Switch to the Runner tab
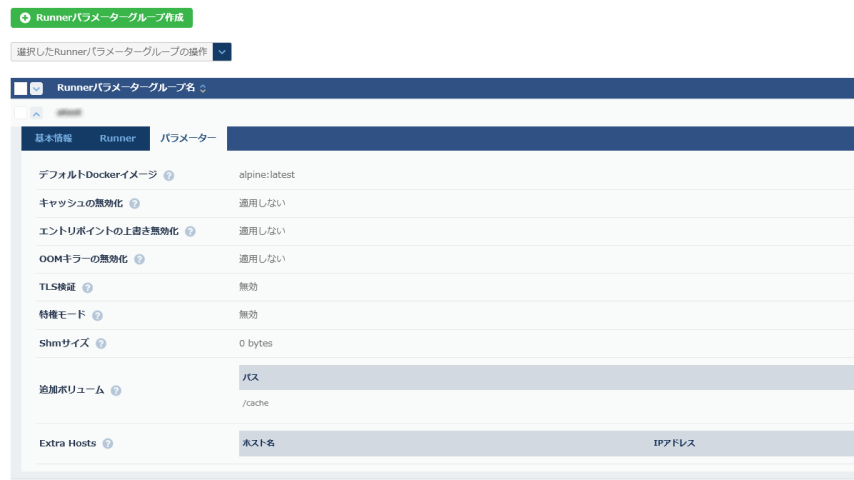This screenshot has height=480, width=854. tap(117, 138)
